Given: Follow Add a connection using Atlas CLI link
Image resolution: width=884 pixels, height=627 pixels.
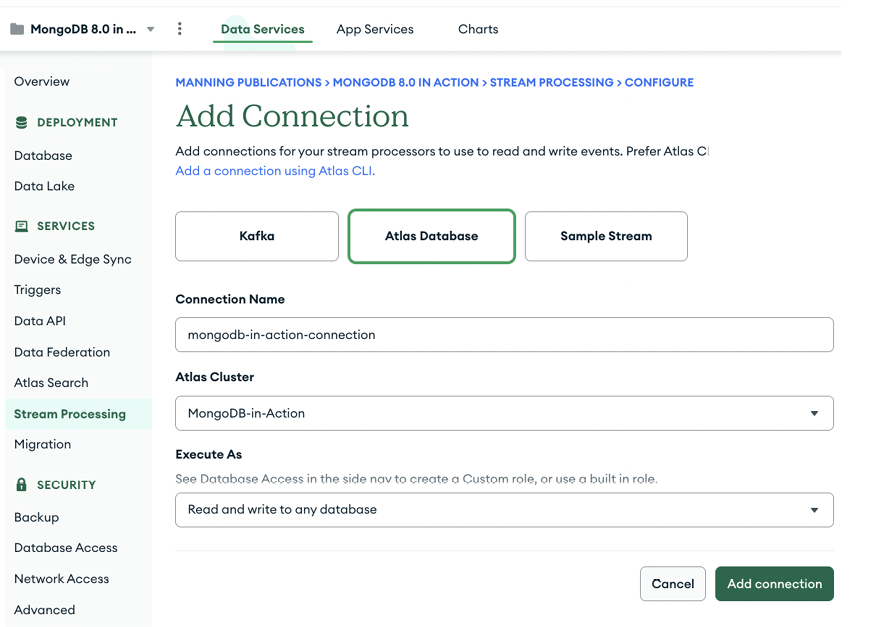Looking at the screenshot, I should coord(275,171).
